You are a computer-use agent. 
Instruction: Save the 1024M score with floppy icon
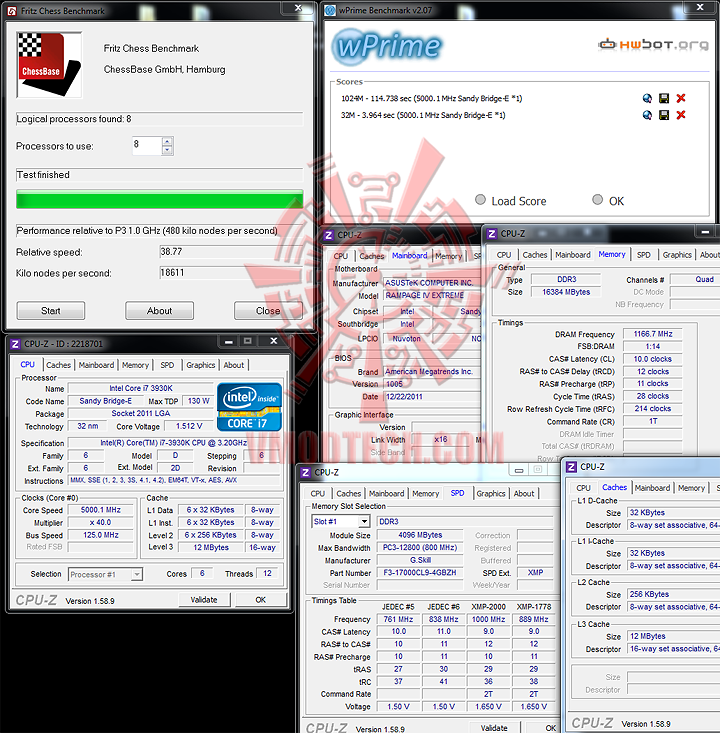664,98
